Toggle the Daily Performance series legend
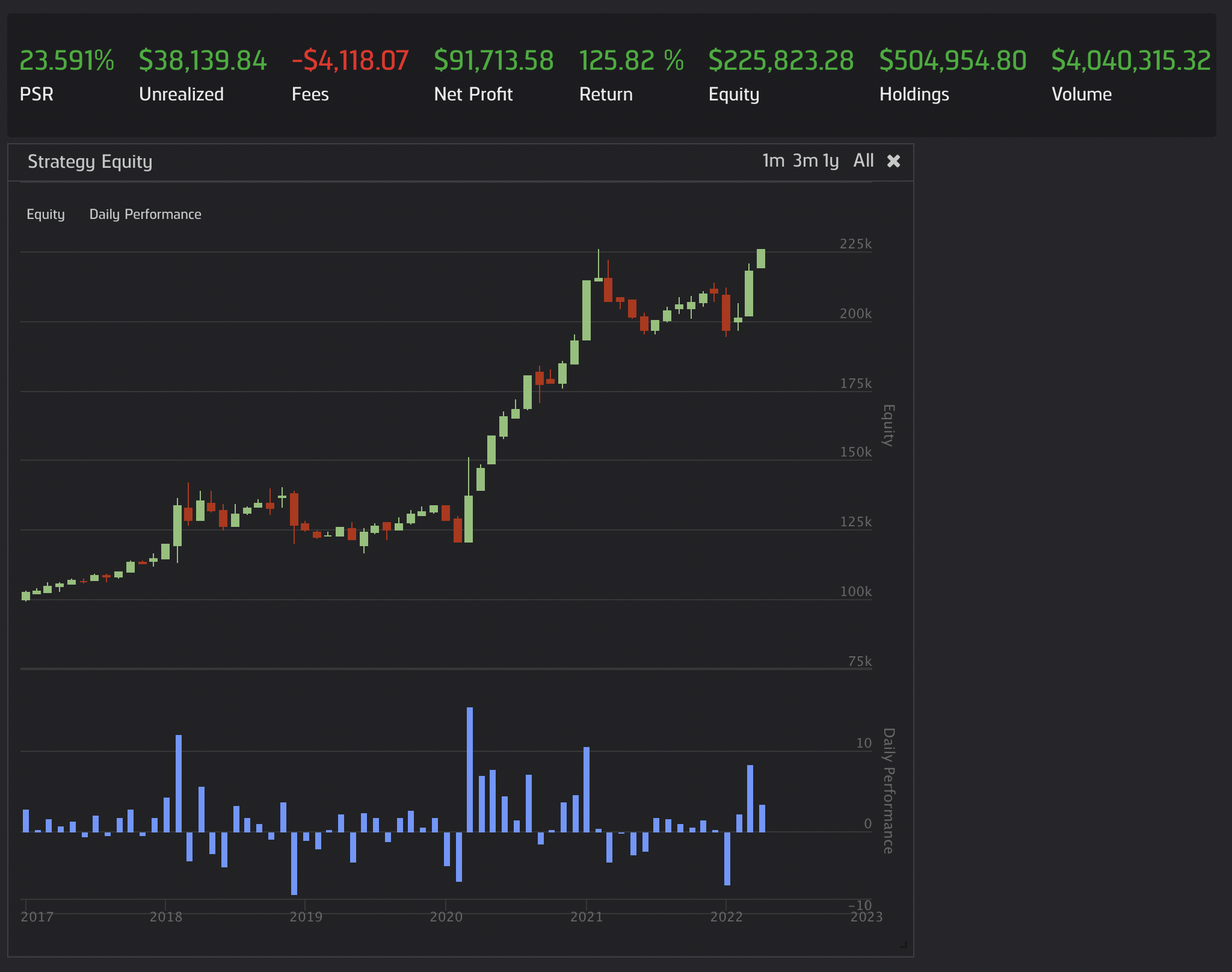Image resolution: width=1232 pixels, height=972 pixels. click(x=145, y=215)
